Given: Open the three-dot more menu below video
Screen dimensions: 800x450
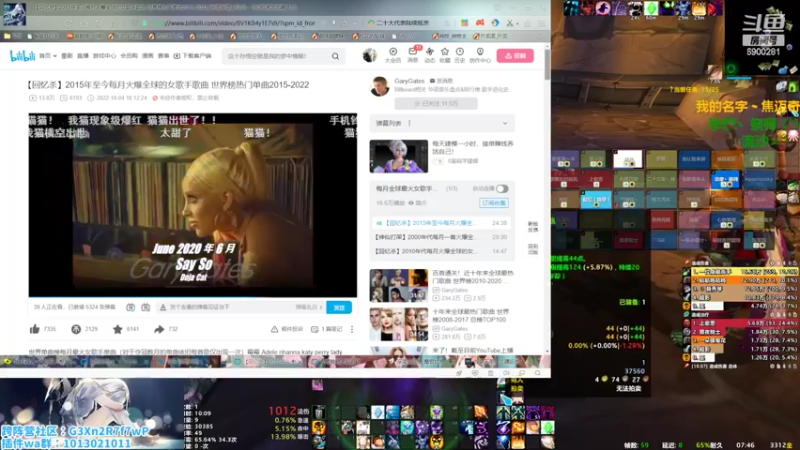Looking at the screenshot, I should [352, 329].
